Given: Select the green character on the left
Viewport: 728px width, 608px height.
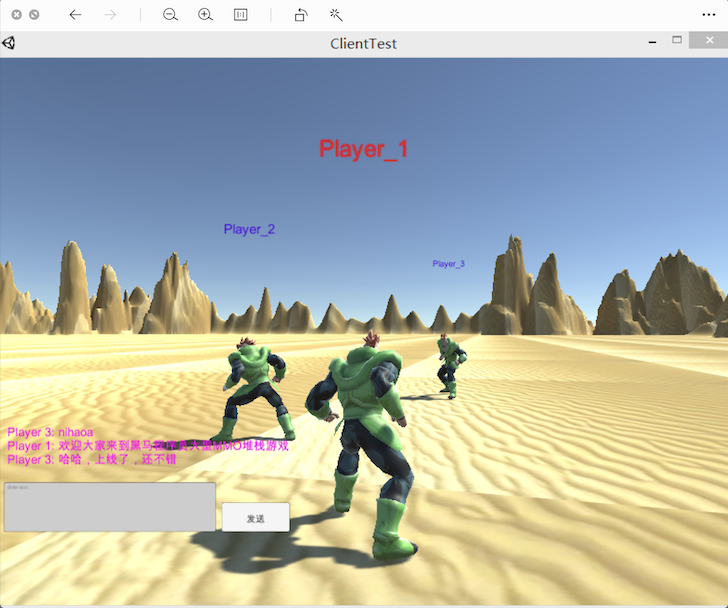Looking at the screenshot, I should [253, 385].
